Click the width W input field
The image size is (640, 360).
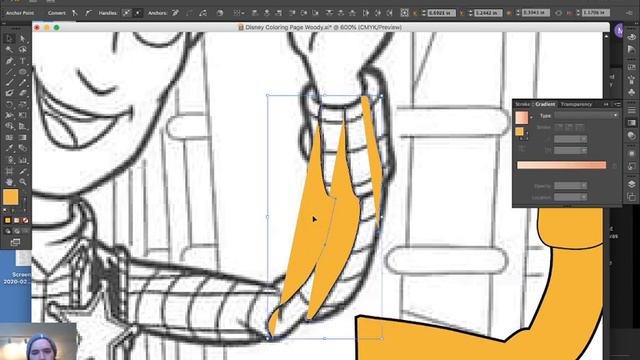point(536,13)
